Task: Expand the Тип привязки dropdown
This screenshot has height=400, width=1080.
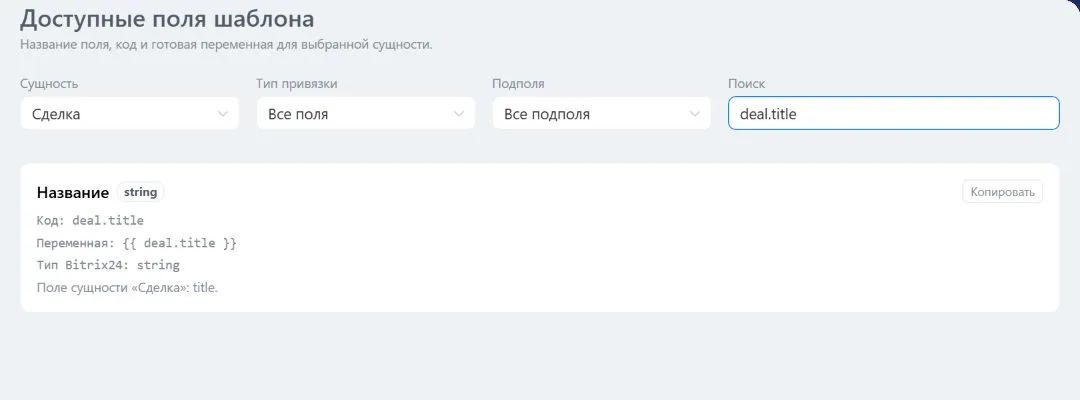Action: (366, 114)
